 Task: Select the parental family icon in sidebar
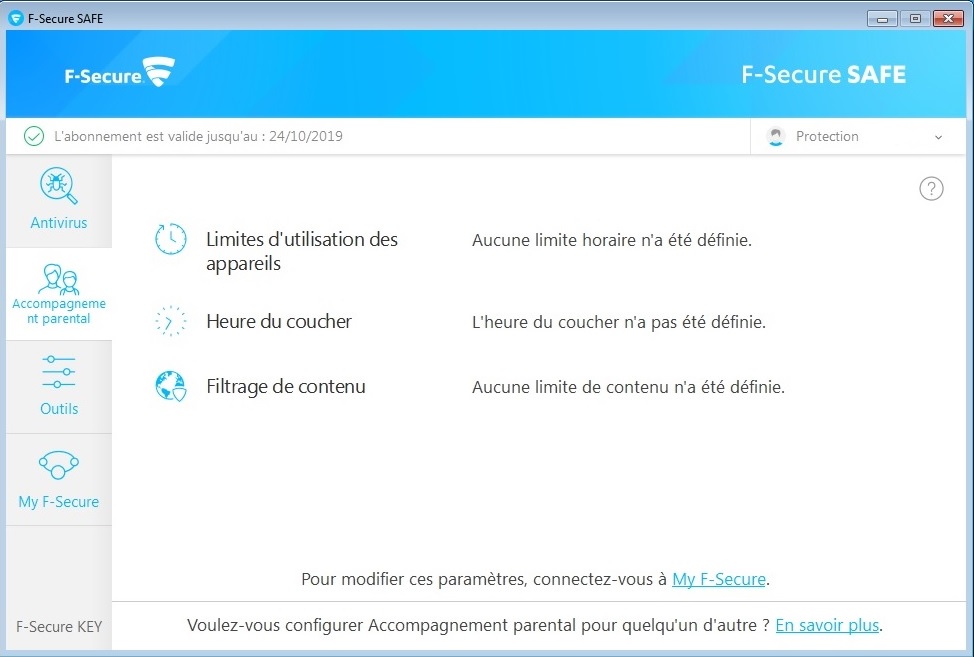[58, 279]
